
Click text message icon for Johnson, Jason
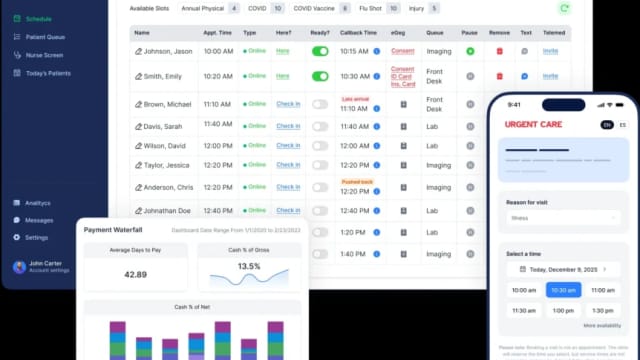[524, 51]
